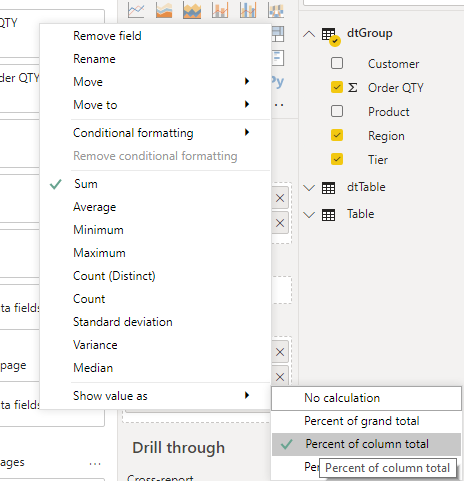Viewport: 464px width, 481px height.
Task: Select the area chart visualization icon
Action: point(164,10)
